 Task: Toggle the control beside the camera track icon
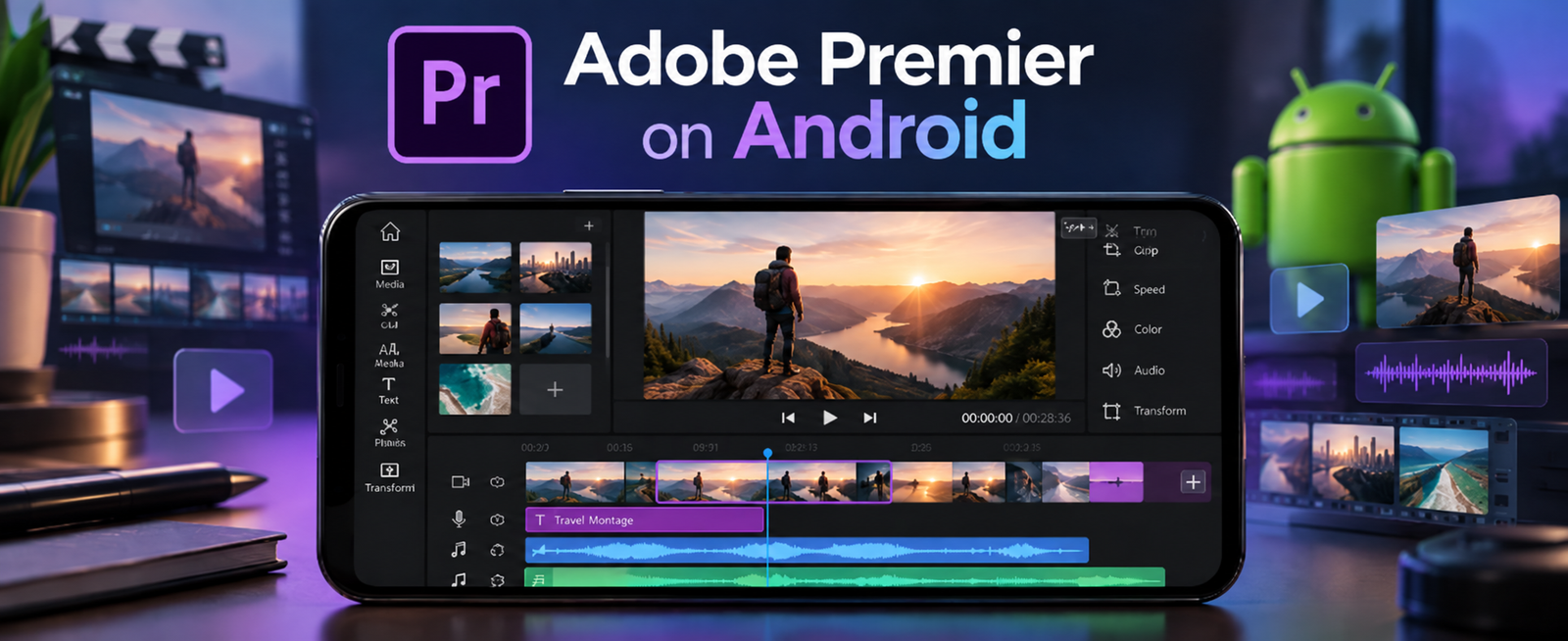tap(497, 481)
